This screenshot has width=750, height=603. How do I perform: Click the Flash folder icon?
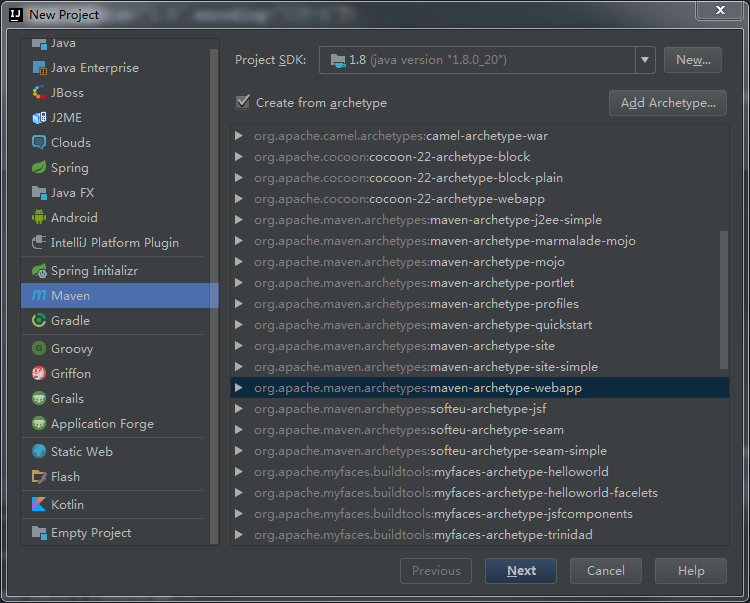point(39,477)
